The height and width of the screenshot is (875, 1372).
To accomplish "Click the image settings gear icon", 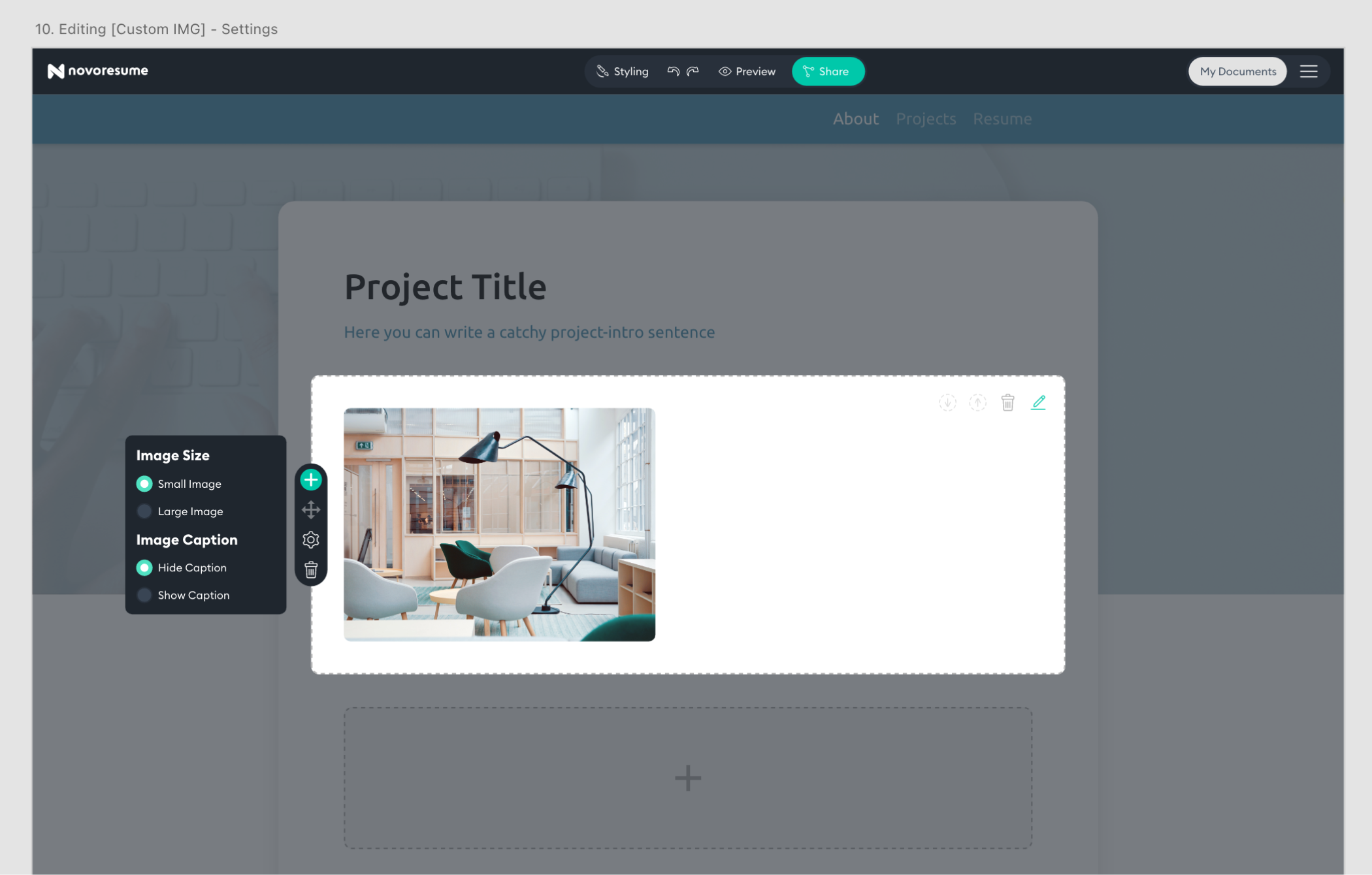I will pos(311,539).
